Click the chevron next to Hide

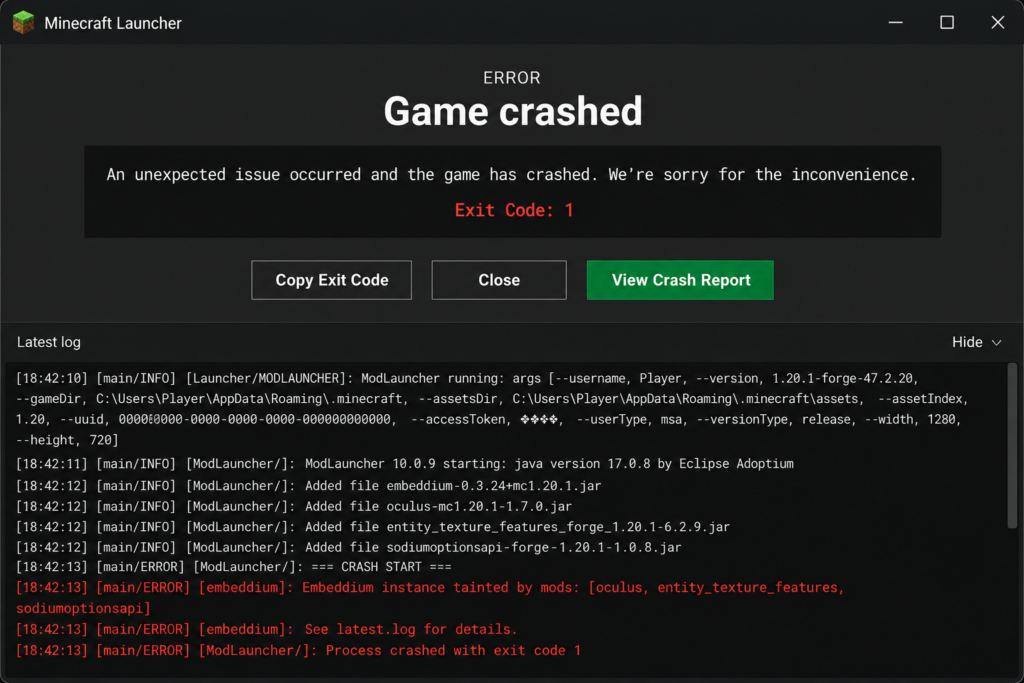997,343
